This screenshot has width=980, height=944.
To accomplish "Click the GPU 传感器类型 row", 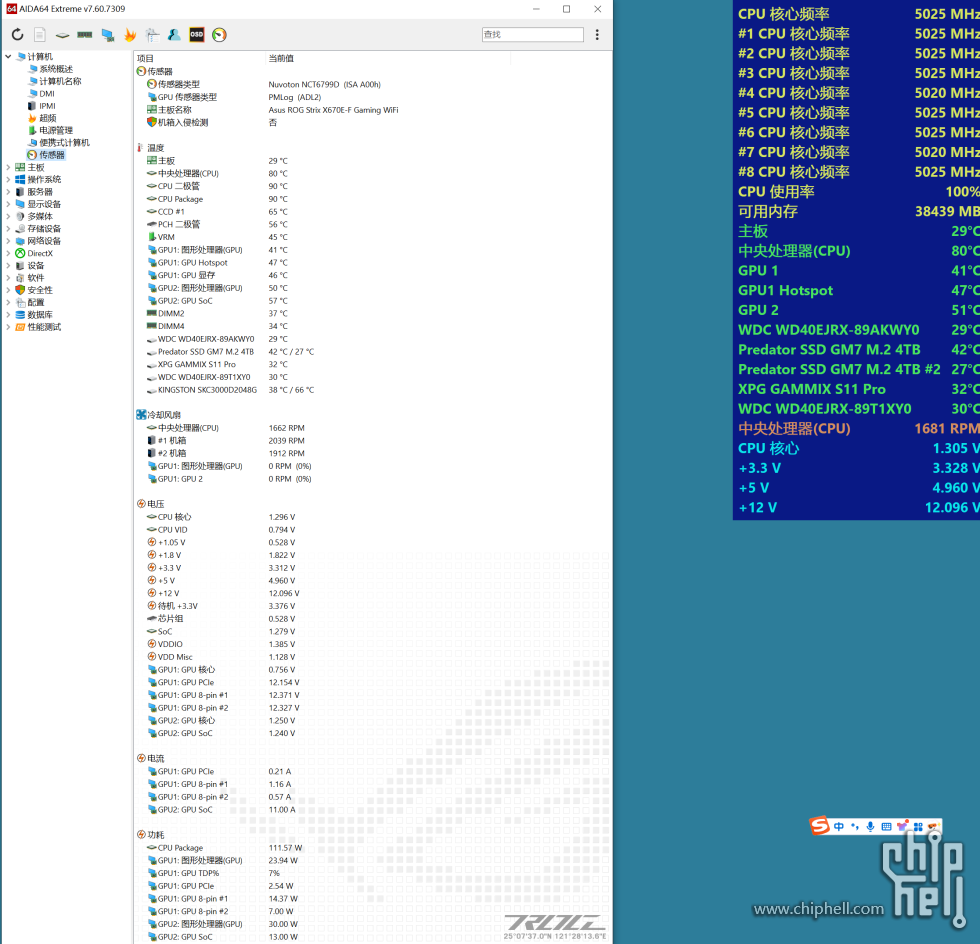I will [x=372, y=97].
